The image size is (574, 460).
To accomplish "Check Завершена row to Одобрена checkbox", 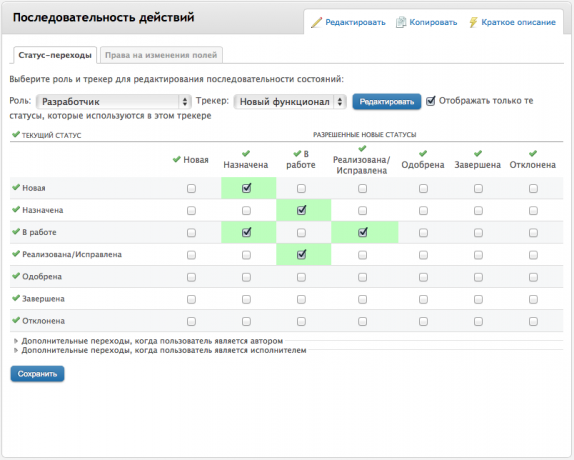I will 423,299.
